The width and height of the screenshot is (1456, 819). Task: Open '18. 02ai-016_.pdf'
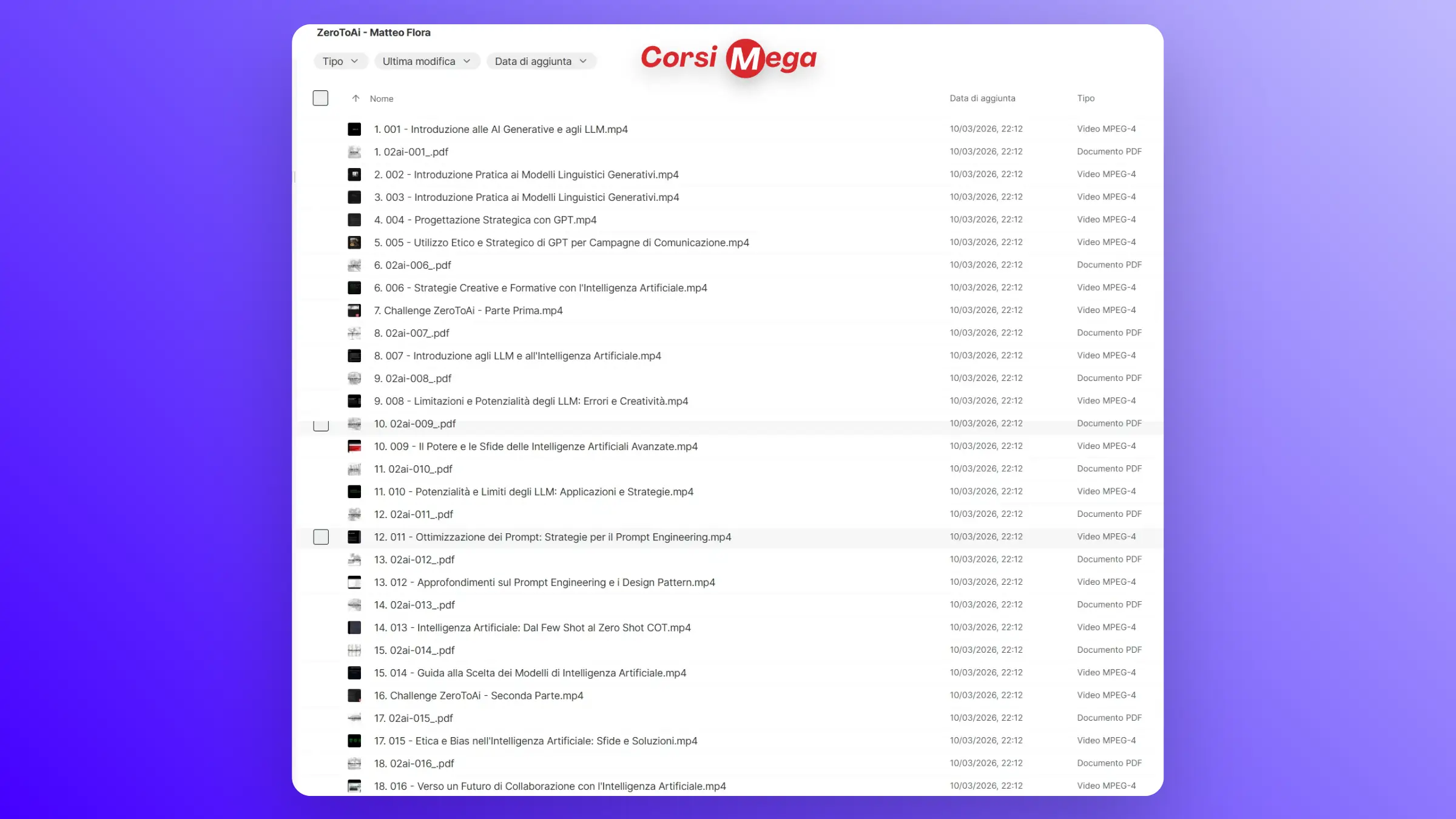414,764
